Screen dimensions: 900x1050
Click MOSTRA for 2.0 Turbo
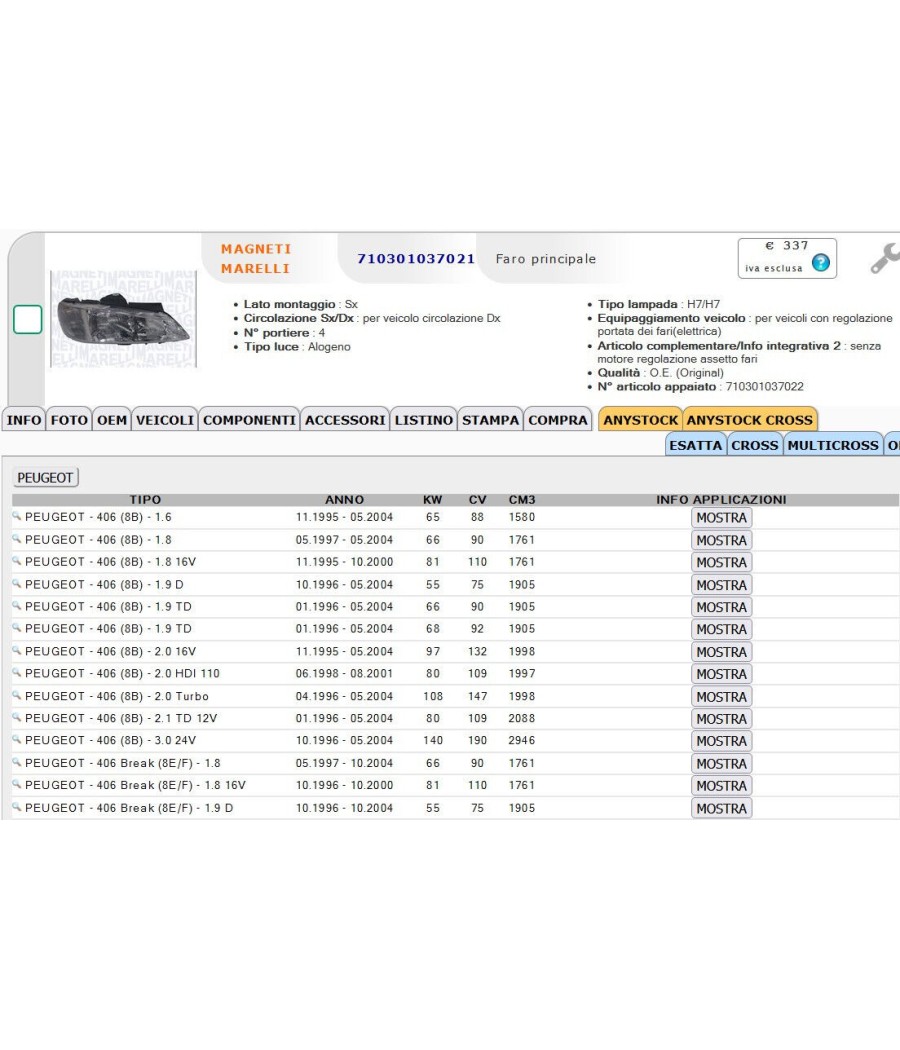pyautogui.click(x=721, y=696)
